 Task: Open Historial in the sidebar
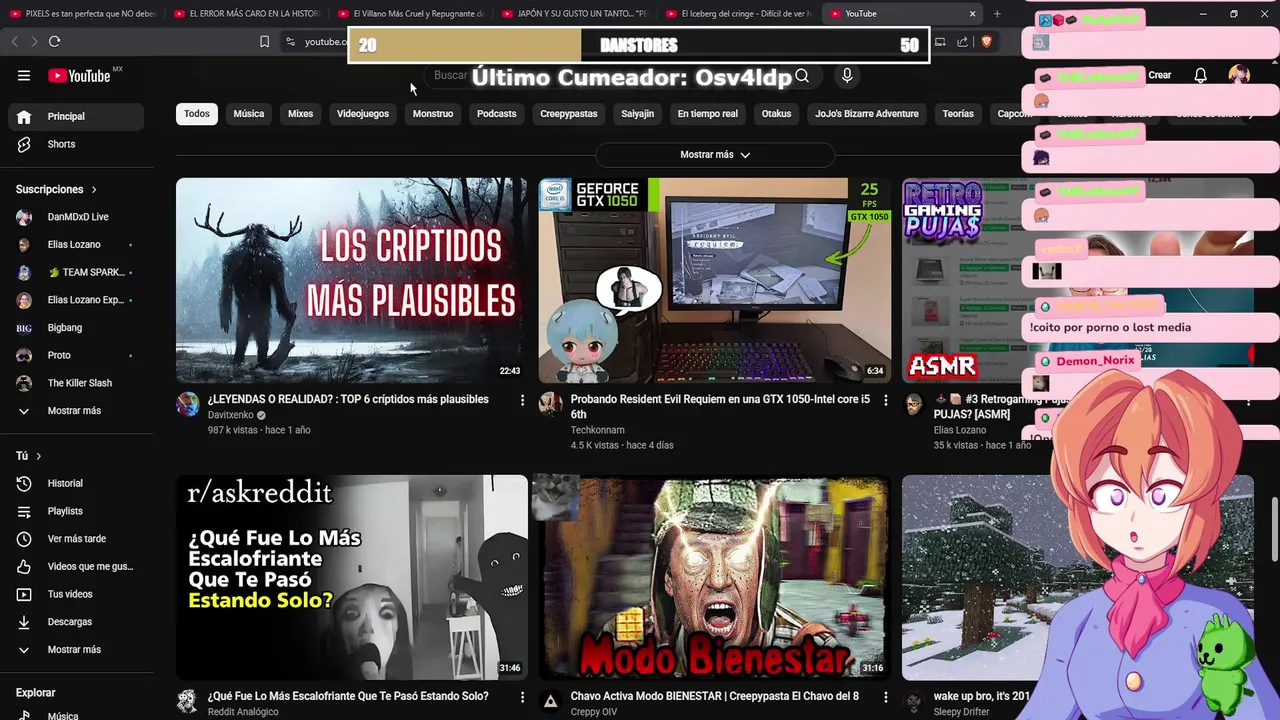coord(77,483)
